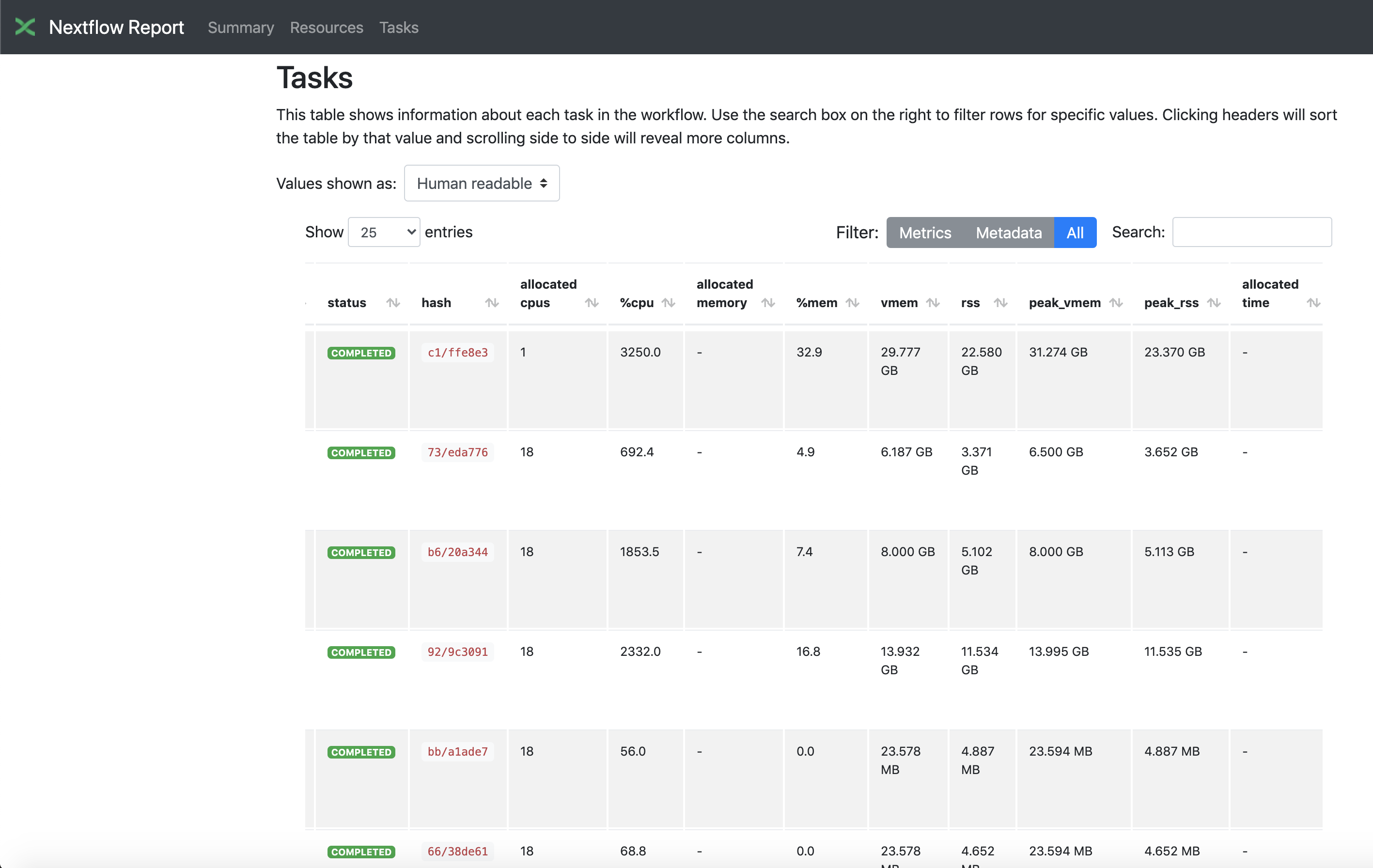Open the Summary nav item

(x=241, y=27)
